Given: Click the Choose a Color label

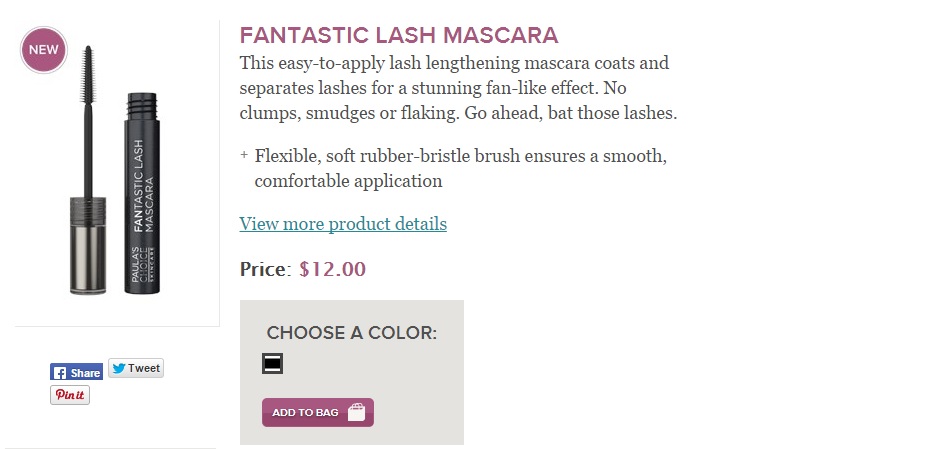Looking at the screenshot, I should (x=351, y=333).
